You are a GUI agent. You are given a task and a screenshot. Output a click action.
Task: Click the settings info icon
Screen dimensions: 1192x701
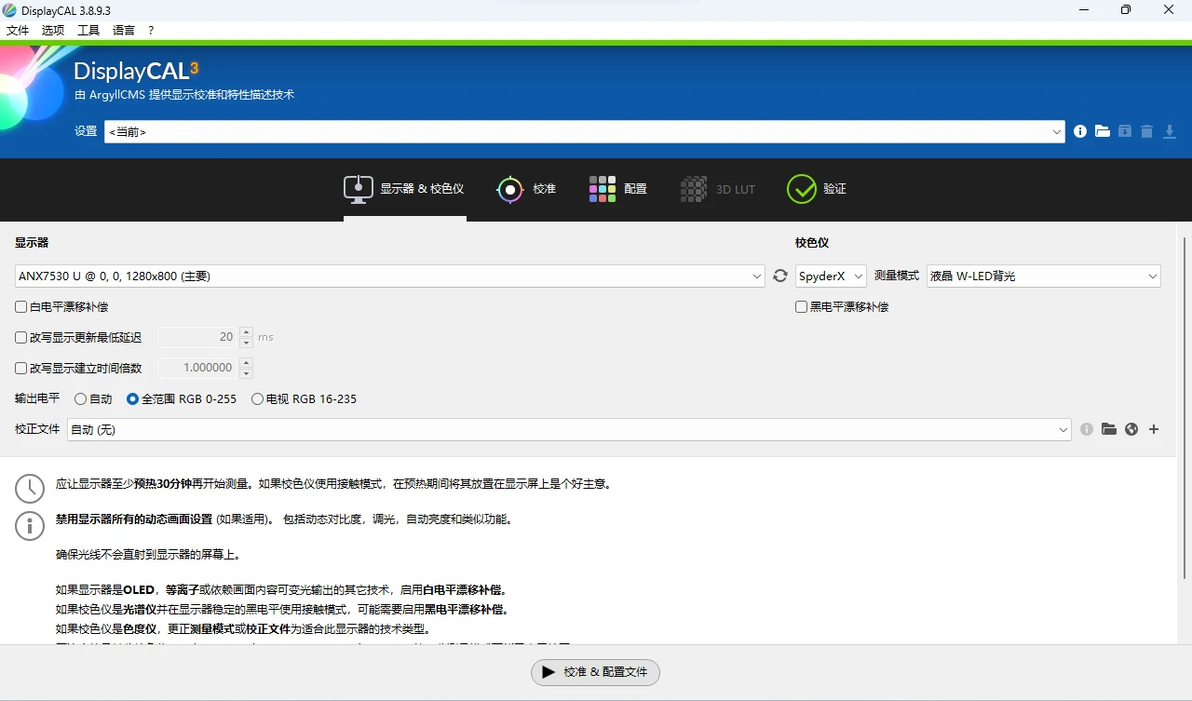click(x=1079, y=132)
